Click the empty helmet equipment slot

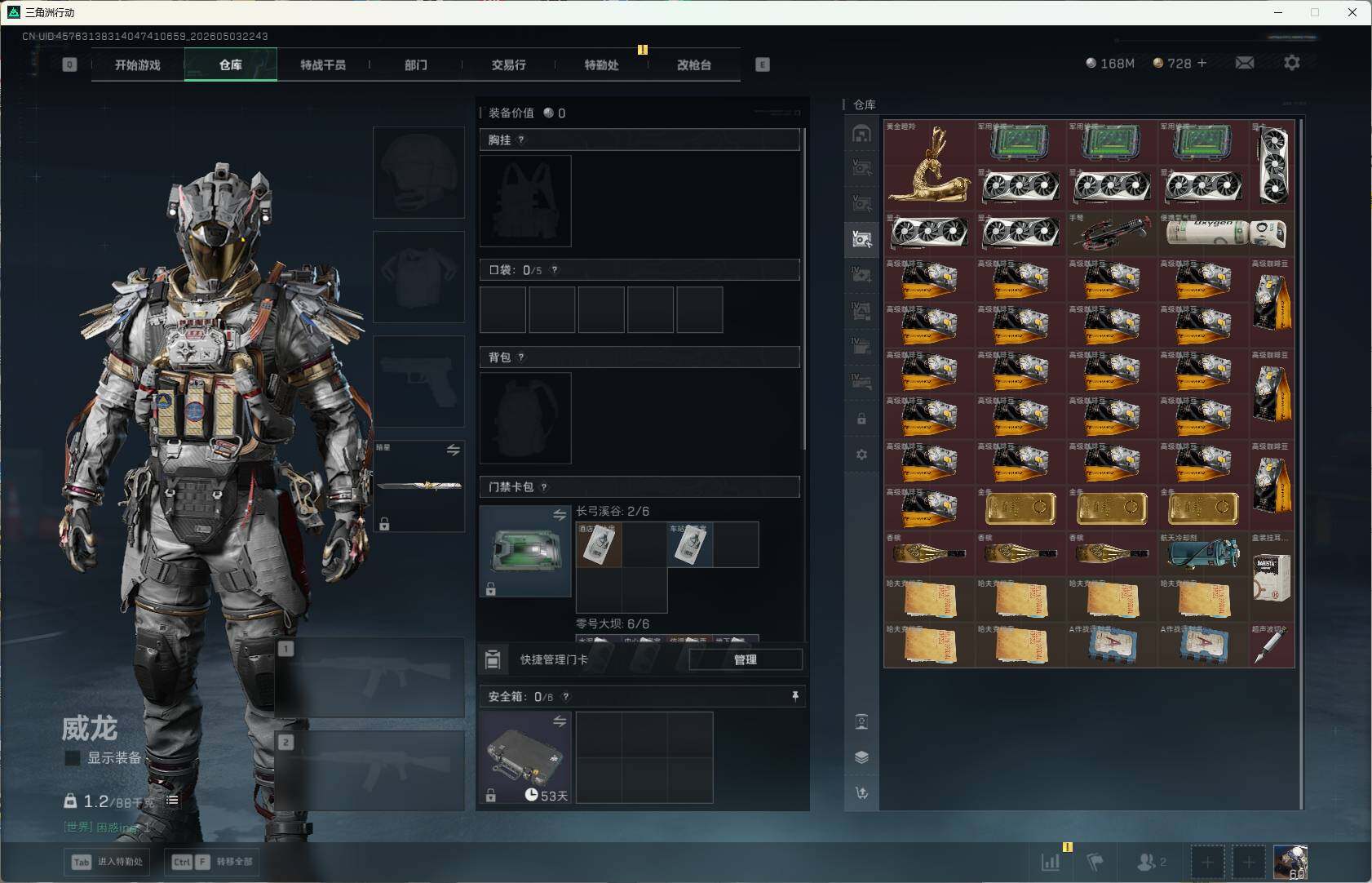coord(419,172)
